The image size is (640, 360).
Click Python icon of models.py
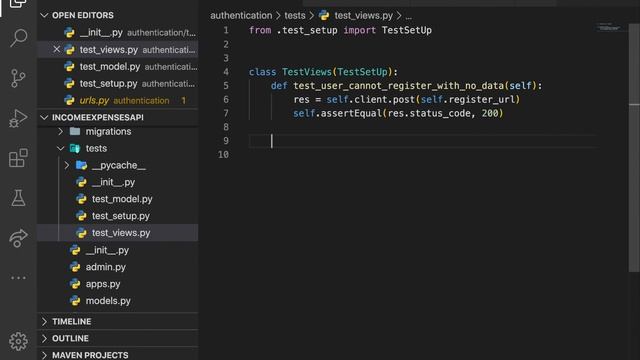tap(75, 301)
